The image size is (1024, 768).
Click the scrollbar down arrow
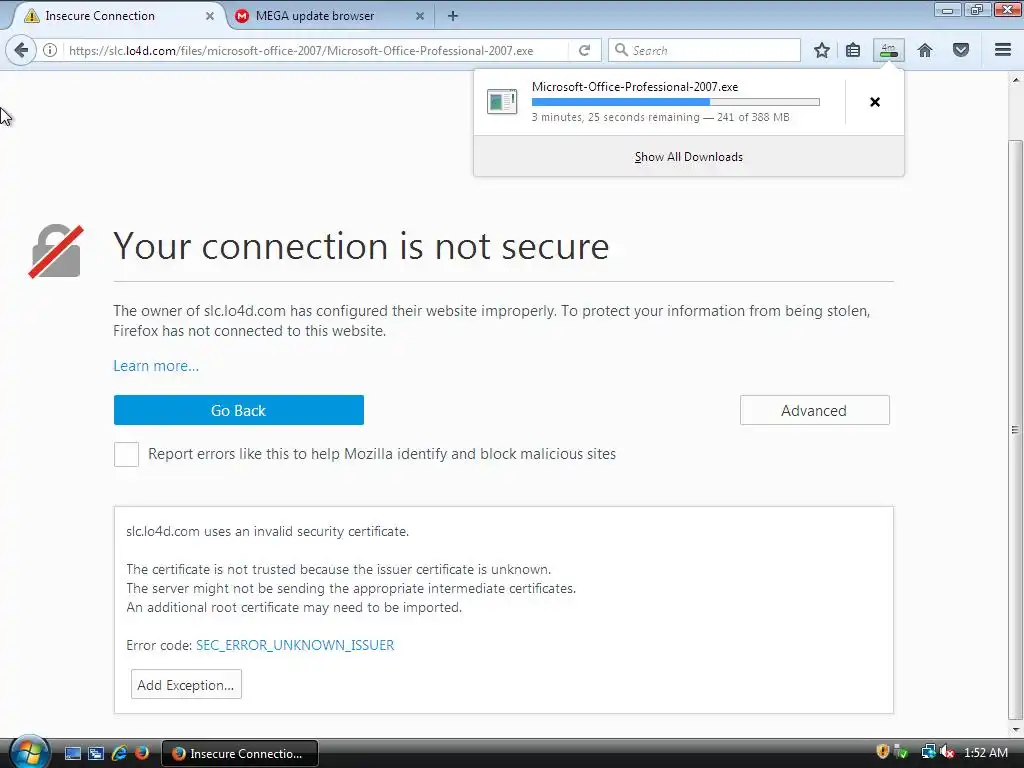(1015, 729)
